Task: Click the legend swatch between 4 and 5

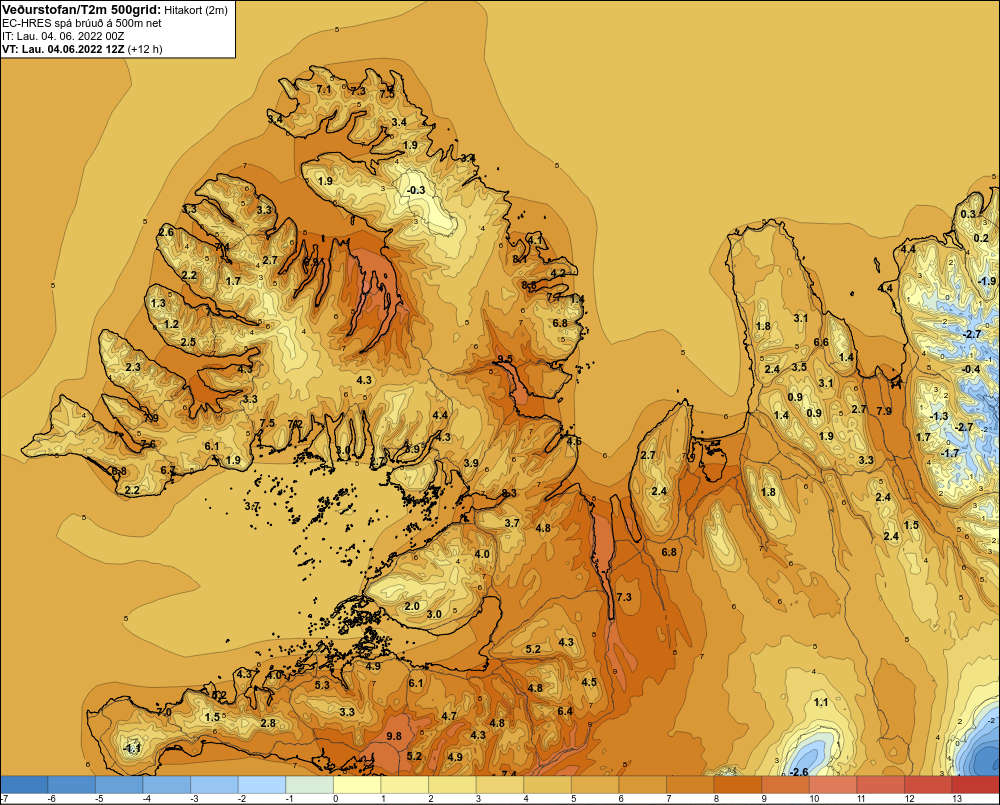Action: (548, 784)
